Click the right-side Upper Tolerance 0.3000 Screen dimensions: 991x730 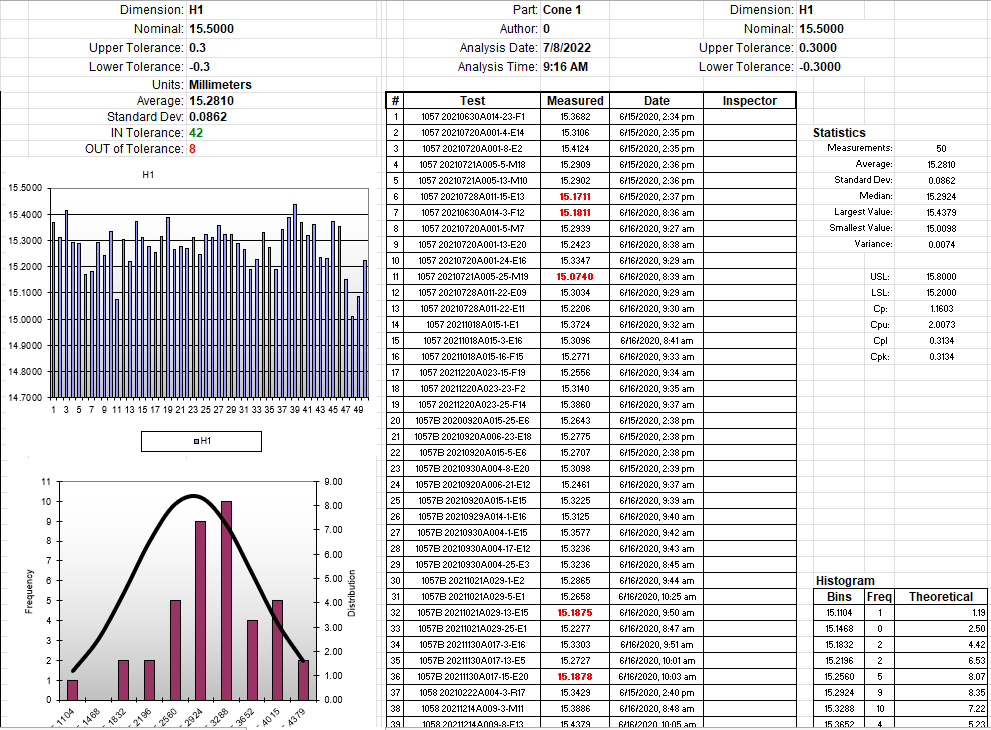click(818, 48)
